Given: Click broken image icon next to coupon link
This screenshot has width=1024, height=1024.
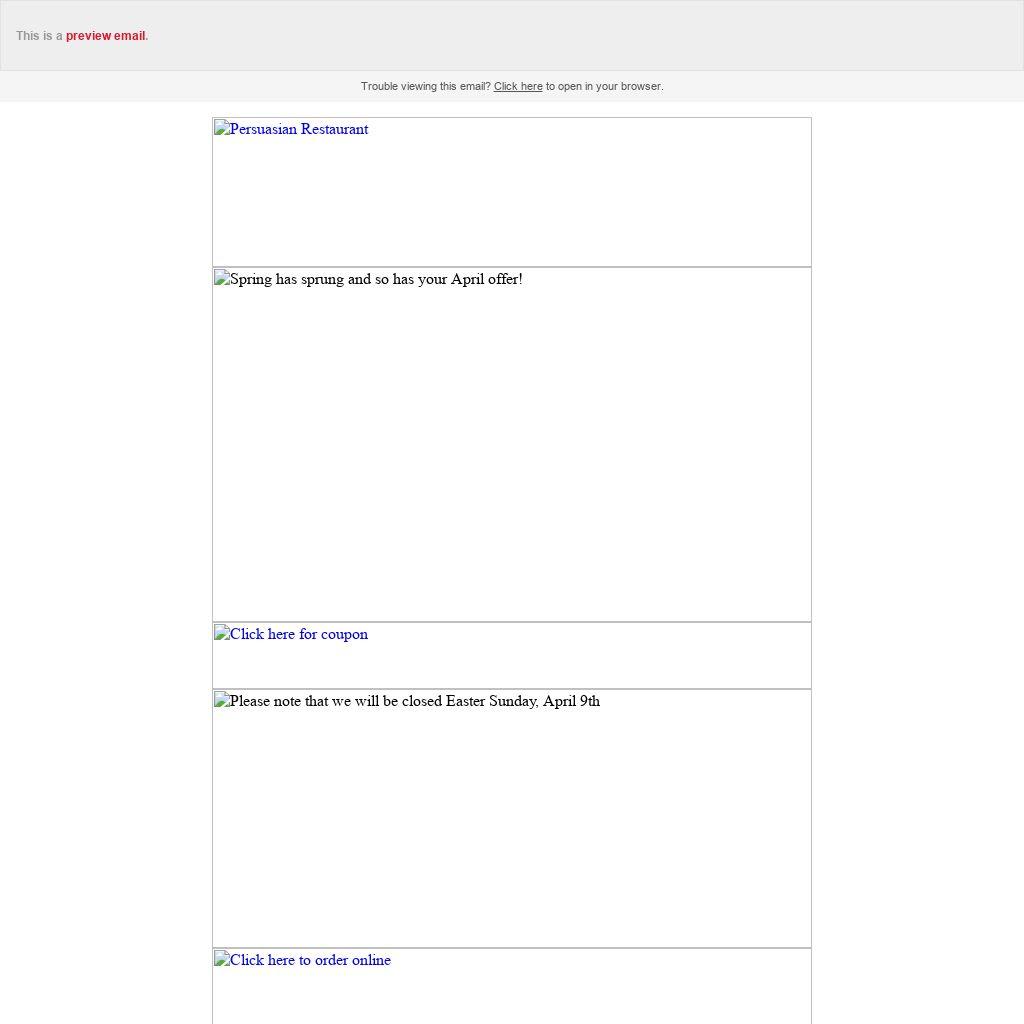Looking at the screenshot, I should pos(221,634).
